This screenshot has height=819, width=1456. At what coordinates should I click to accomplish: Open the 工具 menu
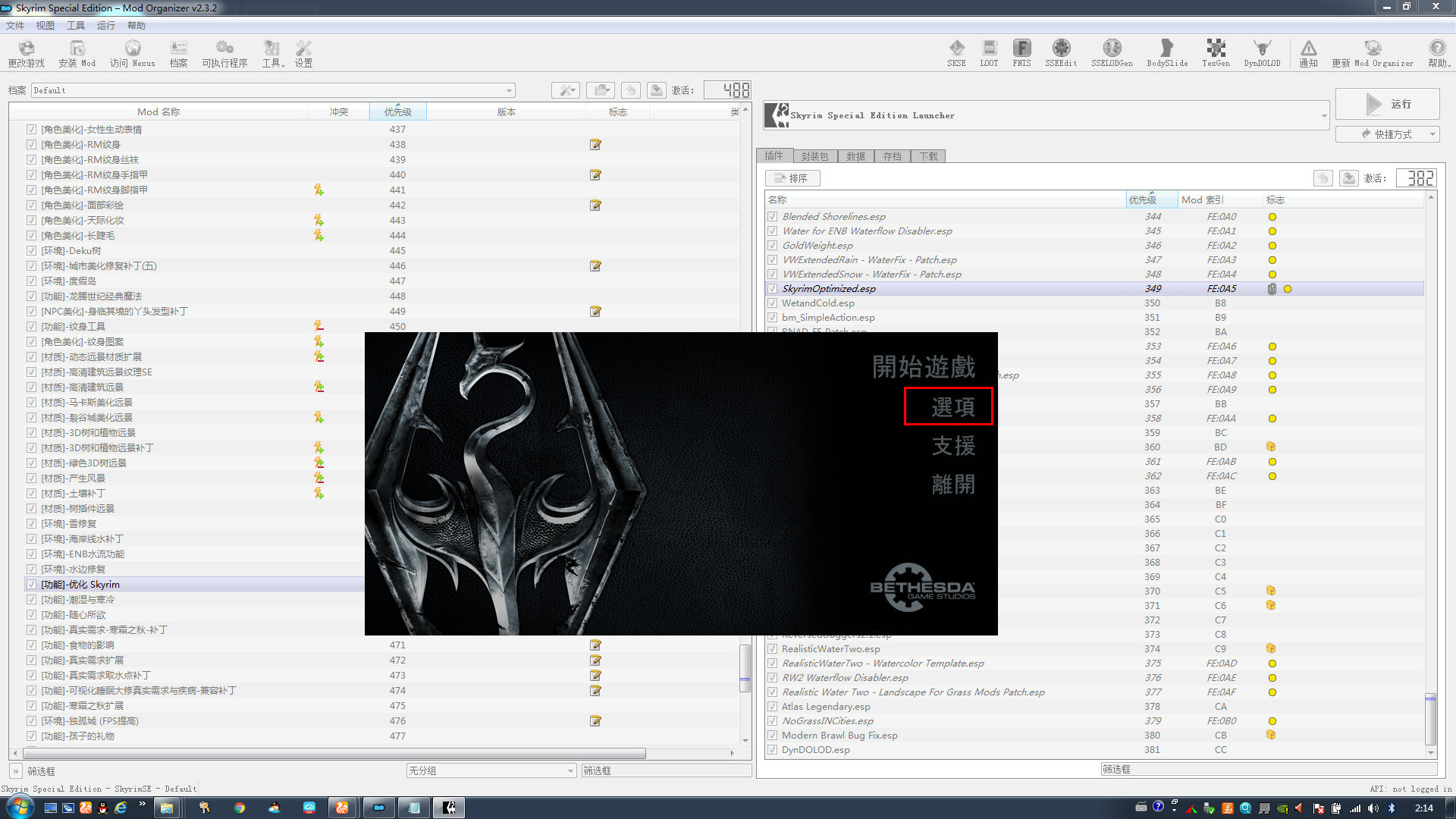(75, 25)
